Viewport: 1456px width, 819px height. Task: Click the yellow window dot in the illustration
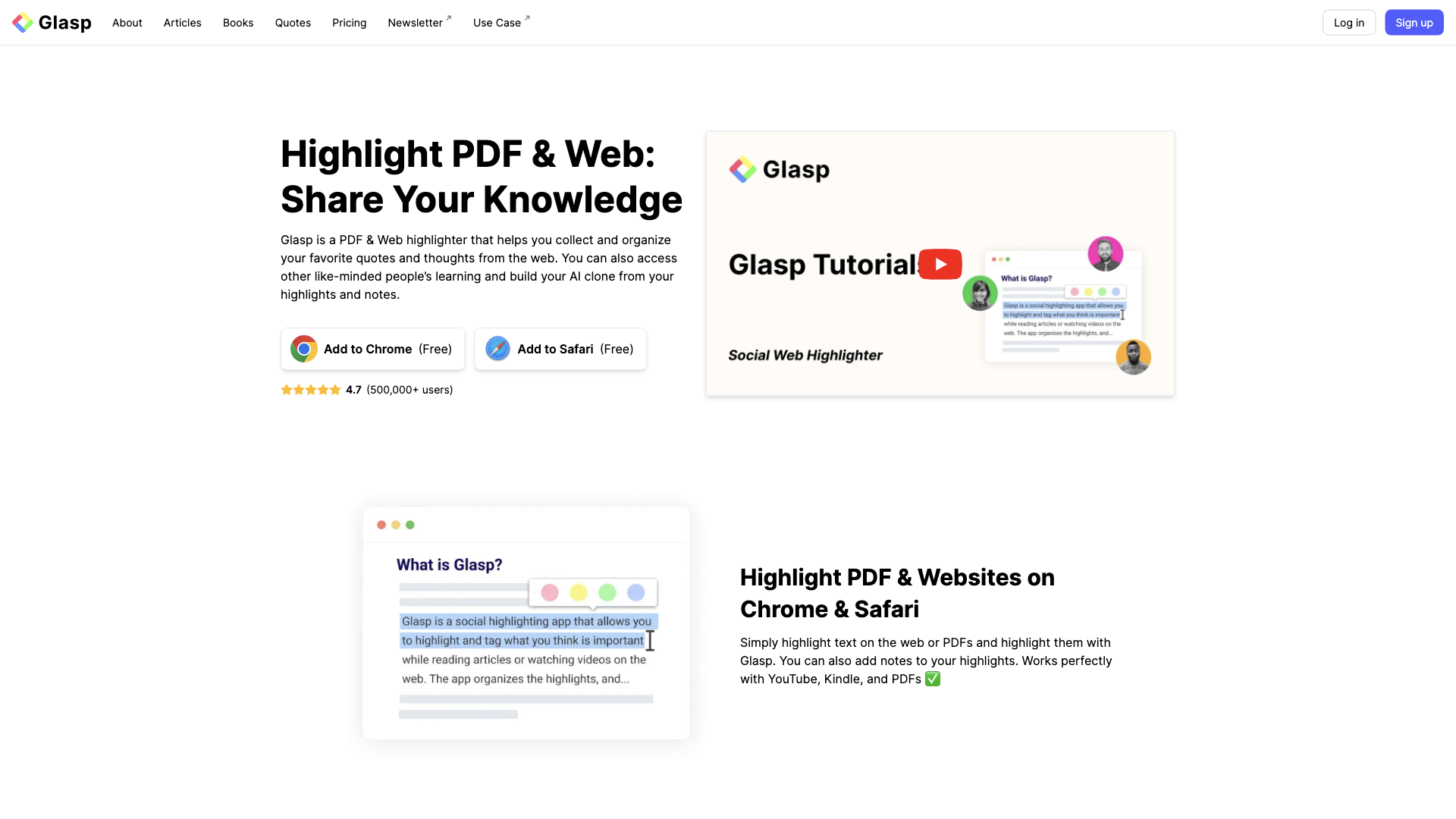[x=396, y=525]
